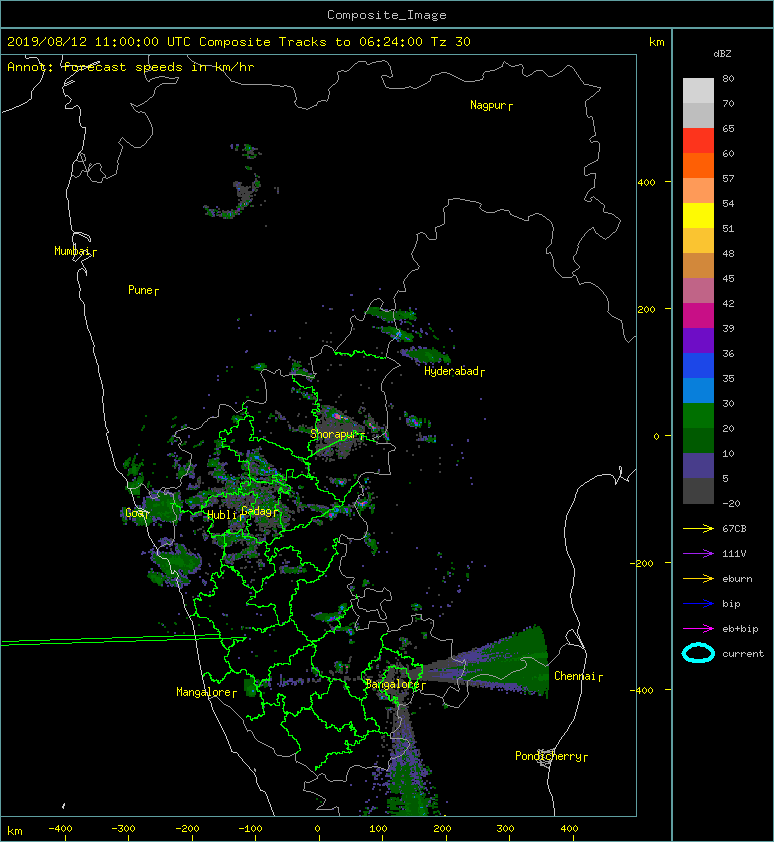Click the Hyderabad city label
Viewport: 774px width, 842px height.
[x=451, y=371]
